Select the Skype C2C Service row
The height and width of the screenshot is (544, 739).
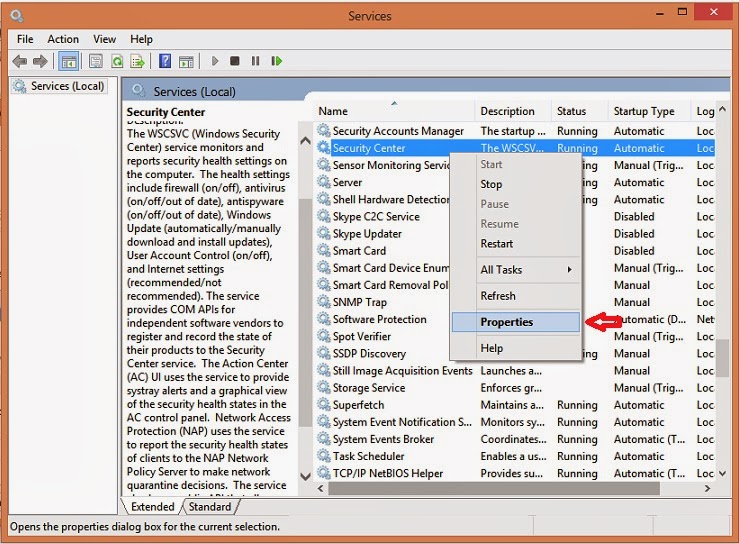point(515,216)
